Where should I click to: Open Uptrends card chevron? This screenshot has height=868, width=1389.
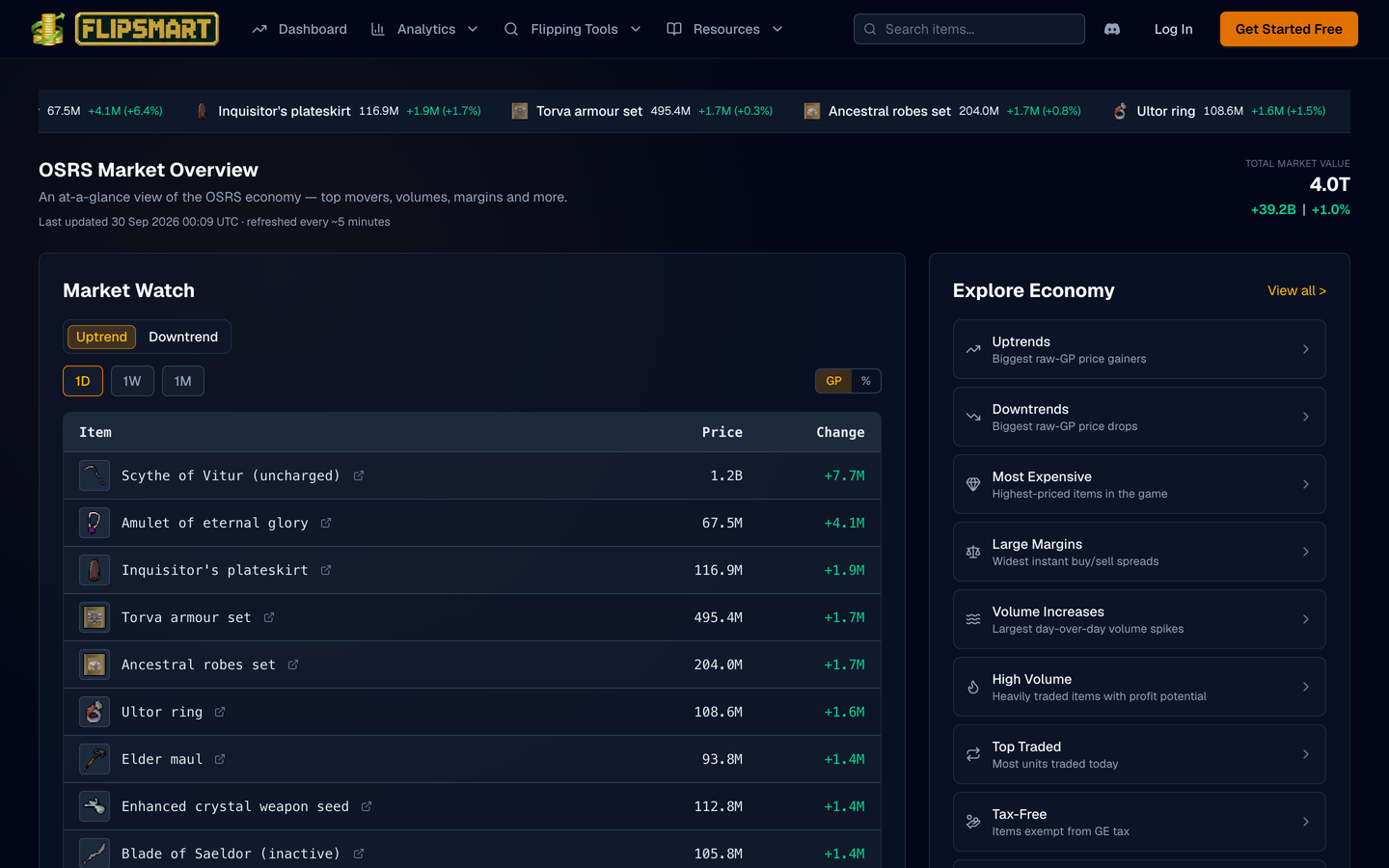click(x=1306, y=349)
